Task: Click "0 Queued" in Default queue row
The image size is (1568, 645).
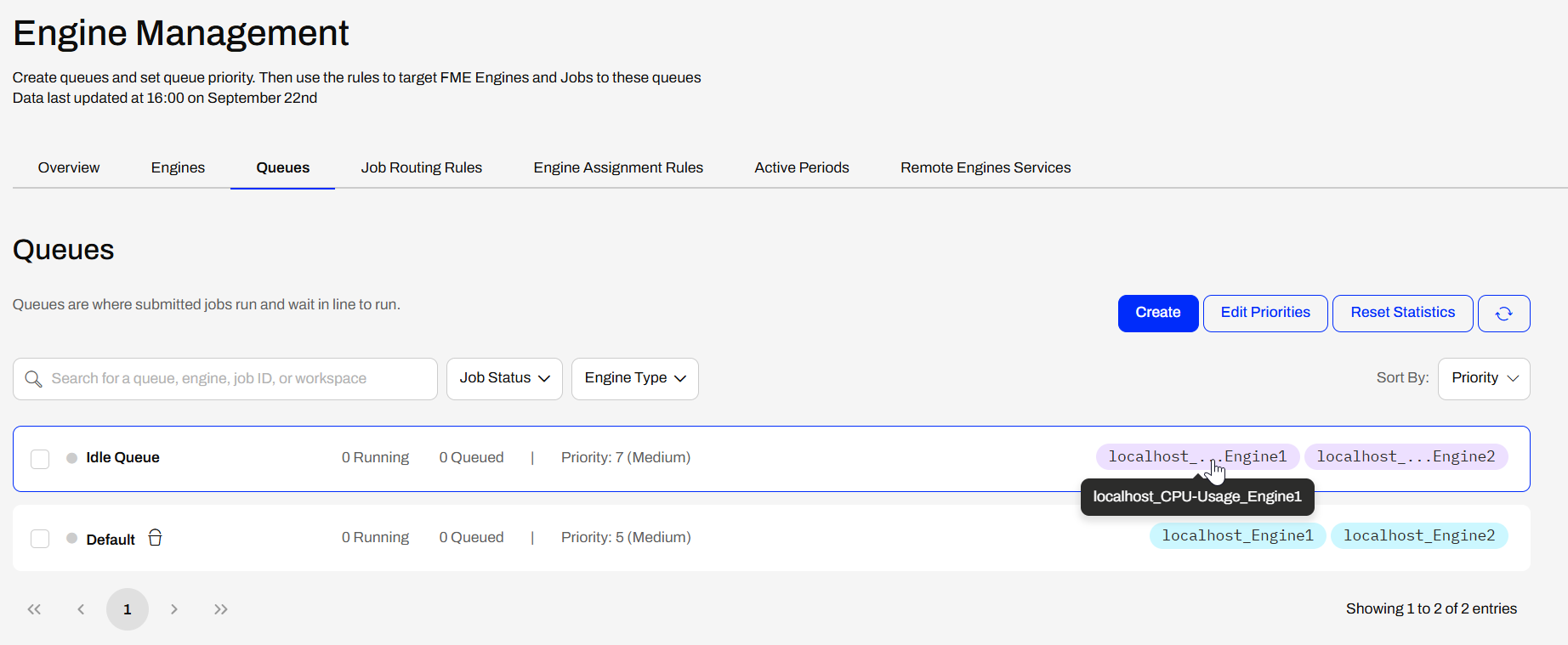Action: tap(471, 538)
